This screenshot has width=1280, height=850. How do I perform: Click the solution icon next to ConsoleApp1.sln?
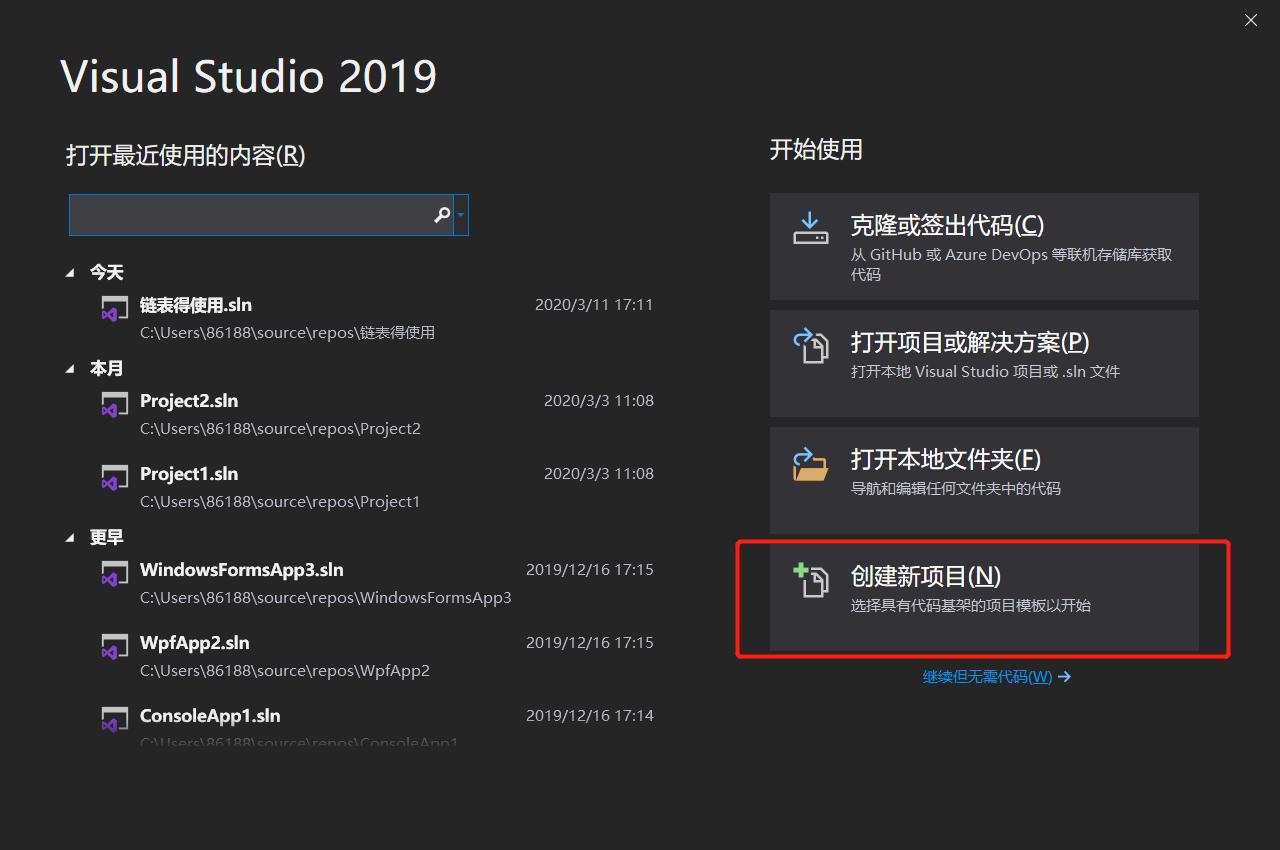114,719
